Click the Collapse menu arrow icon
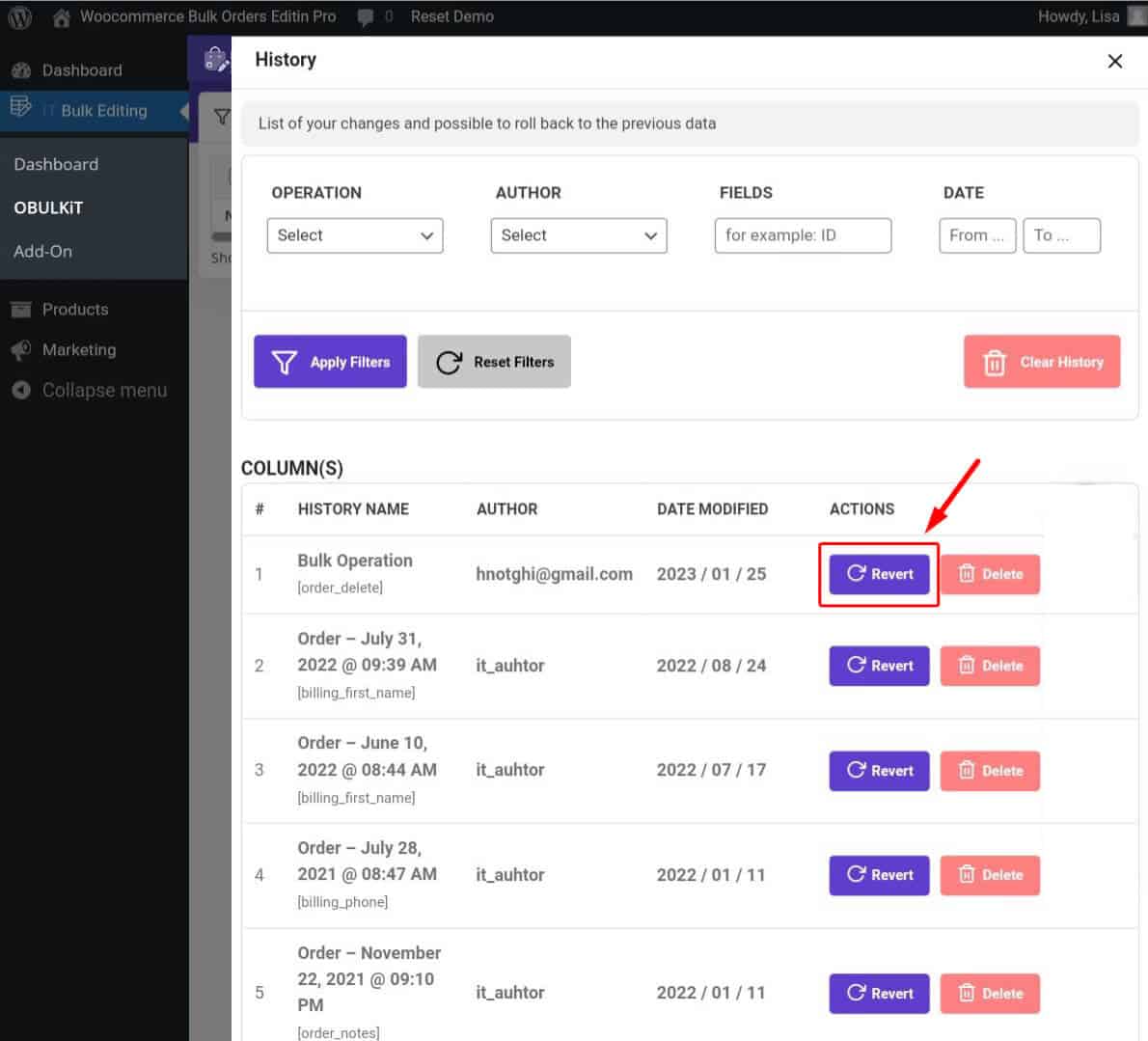This screenshot has height=1041, width=1148. coord(22,391)
